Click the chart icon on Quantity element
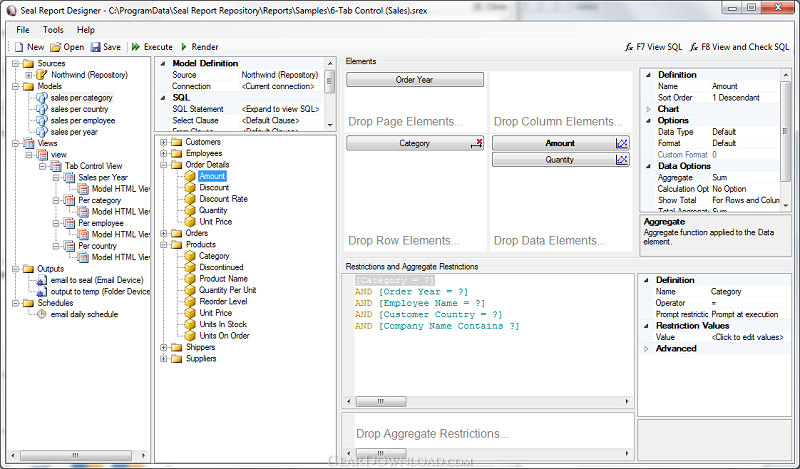The image size is (800, 469). pos(621,160)
